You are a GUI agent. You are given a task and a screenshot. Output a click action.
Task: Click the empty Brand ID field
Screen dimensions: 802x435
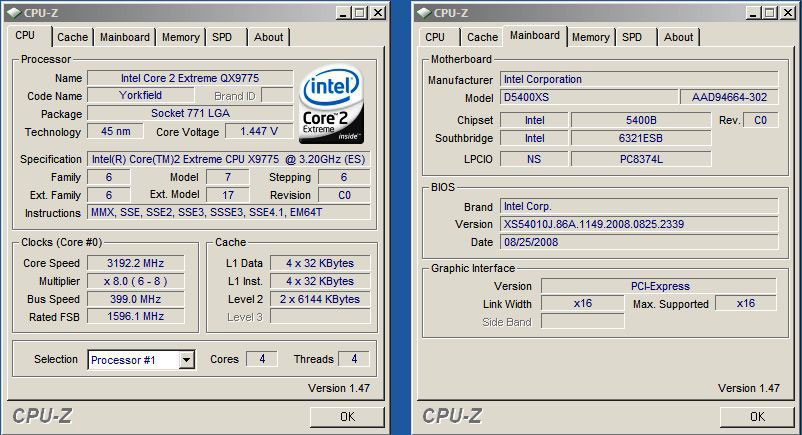coord(277,95)
